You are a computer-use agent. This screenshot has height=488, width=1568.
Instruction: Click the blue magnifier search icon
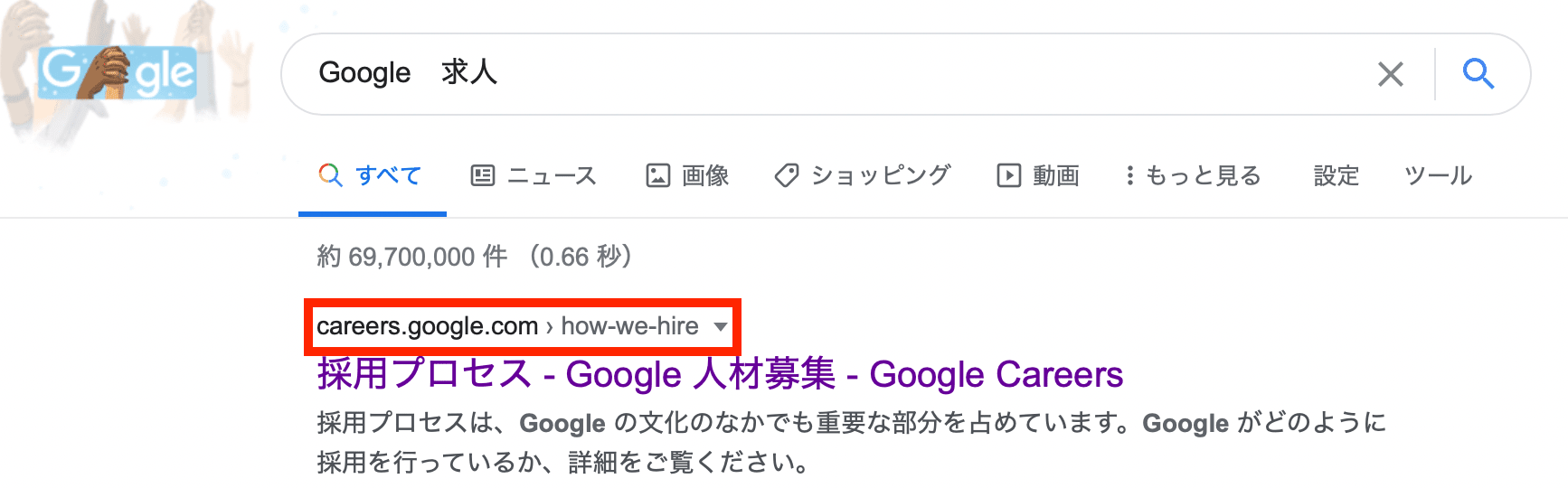click(x=1478, y=73)
